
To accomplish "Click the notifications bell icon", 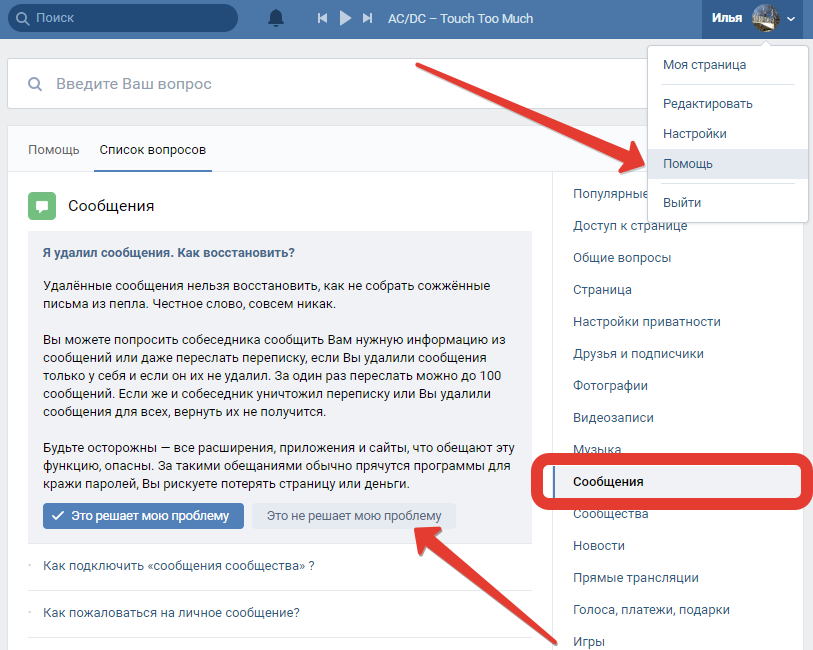I will [x=276, y=19].
